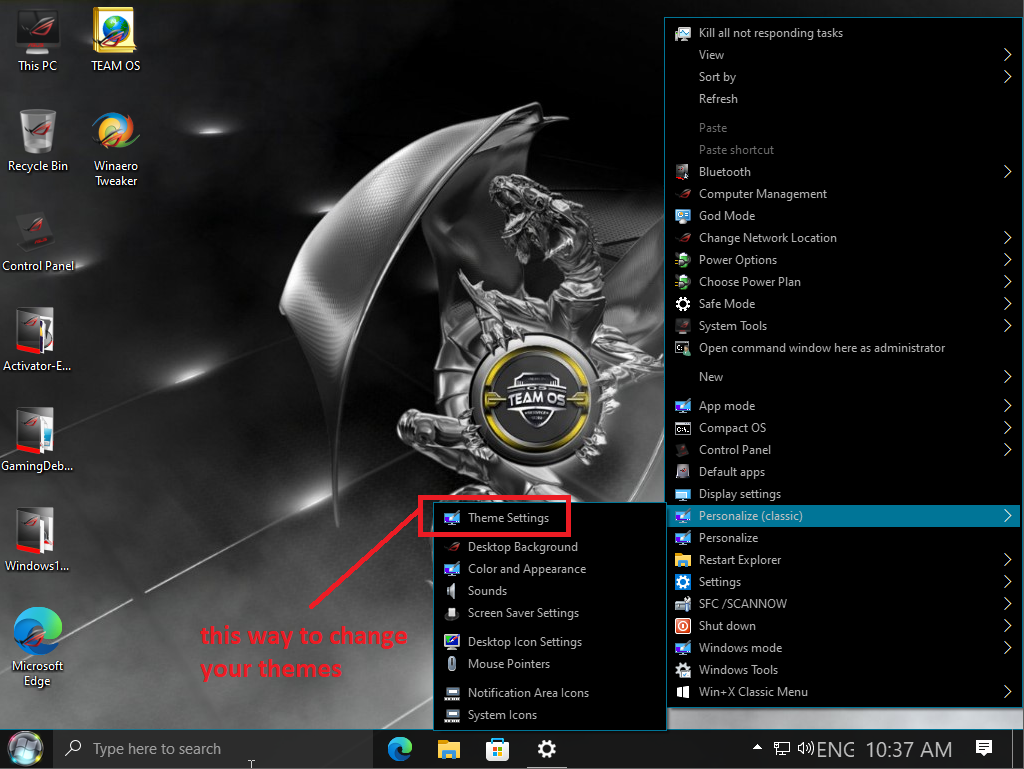Screen dimensions: 1024x769
Task: Expand Change Network Location submenu arrow
Action: click(x=1007, y=238)
